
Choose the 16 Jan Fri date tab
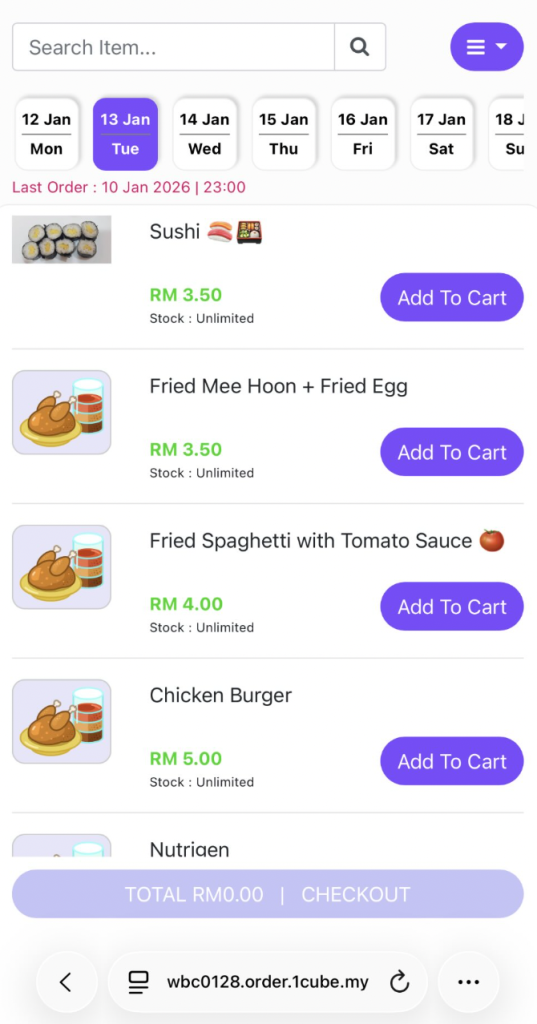tap(363, 134)
